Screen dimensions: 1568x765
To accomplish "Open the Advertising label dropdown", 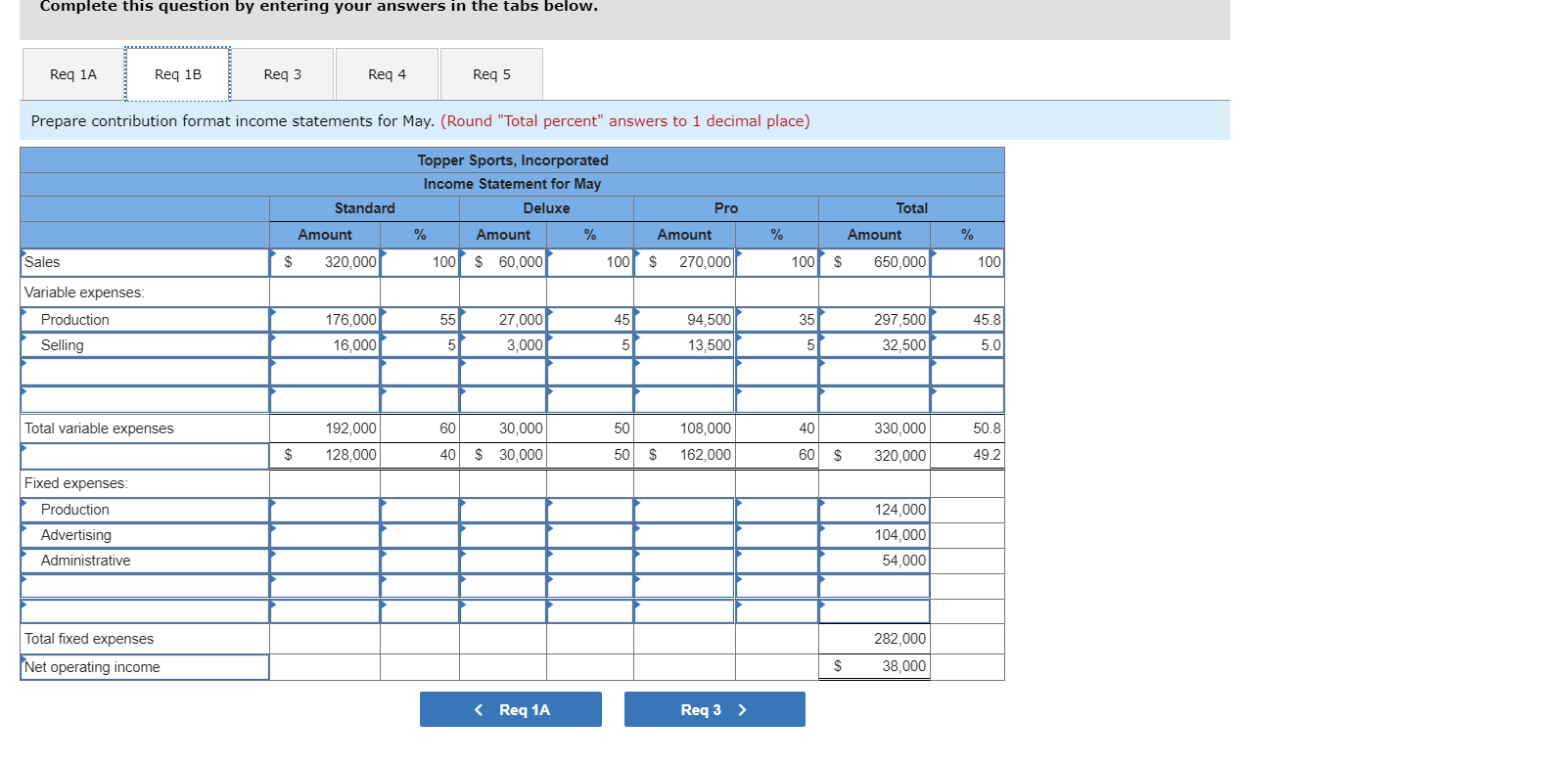I will click(145, 535).
